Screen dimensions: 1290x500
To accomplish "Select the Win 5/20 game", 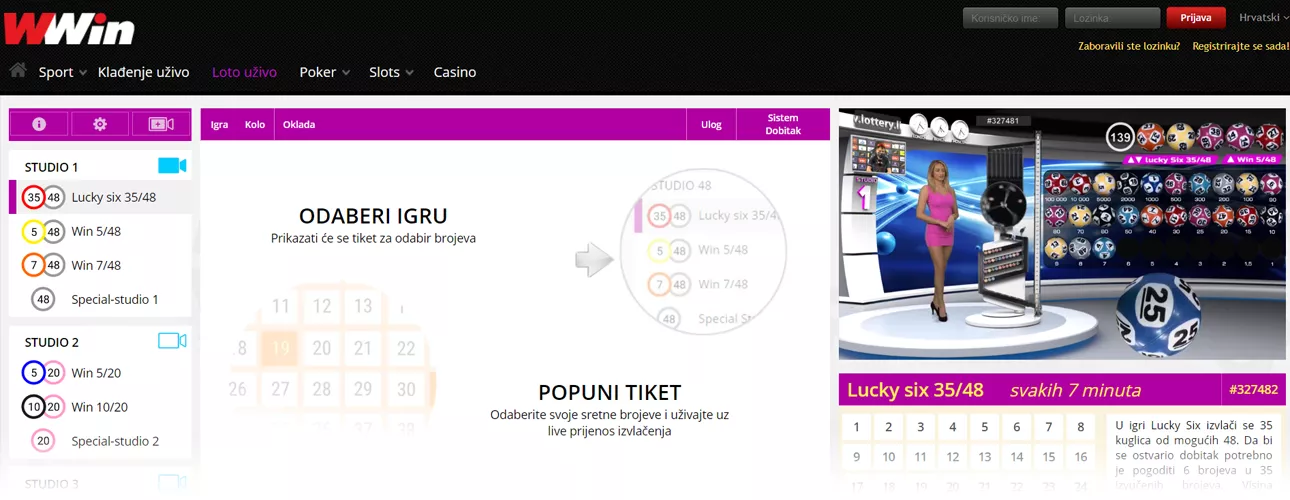I will tap(100, 373).
